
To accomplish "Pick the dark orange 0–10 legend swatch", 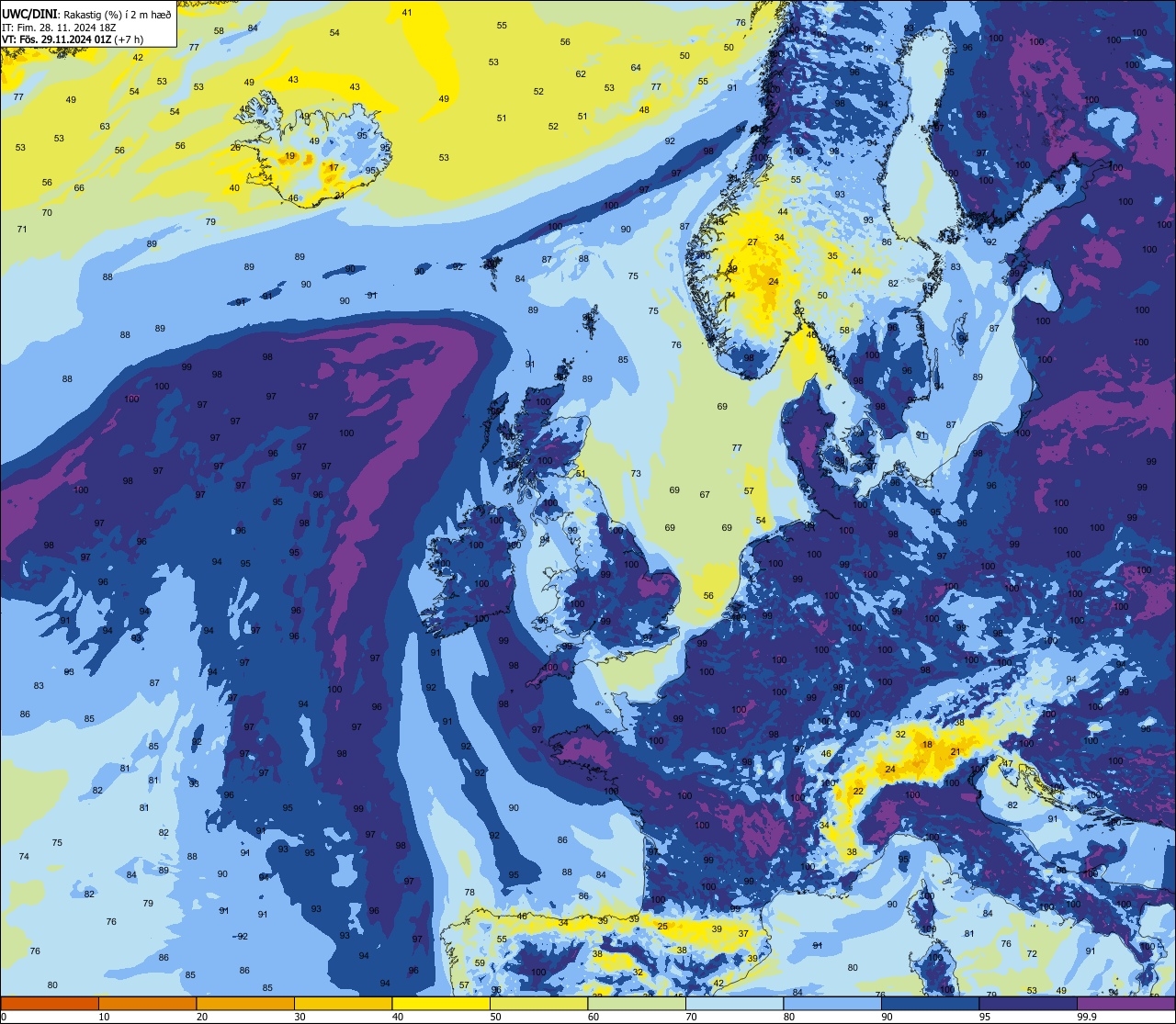I will [50, 1003].
